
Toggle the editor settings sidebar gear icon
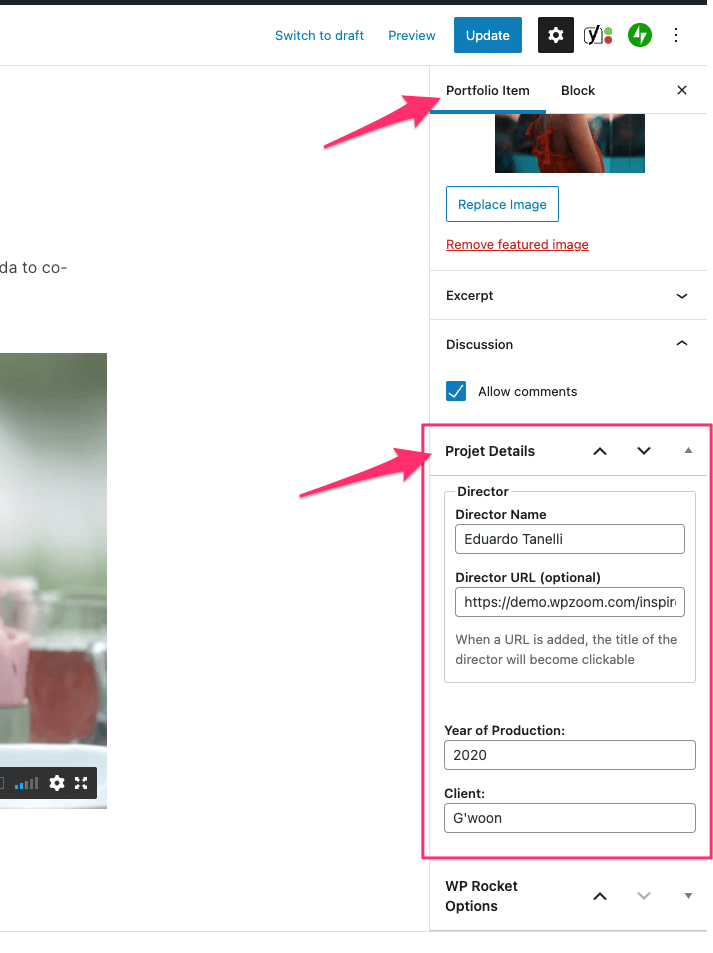click(556, 35)
